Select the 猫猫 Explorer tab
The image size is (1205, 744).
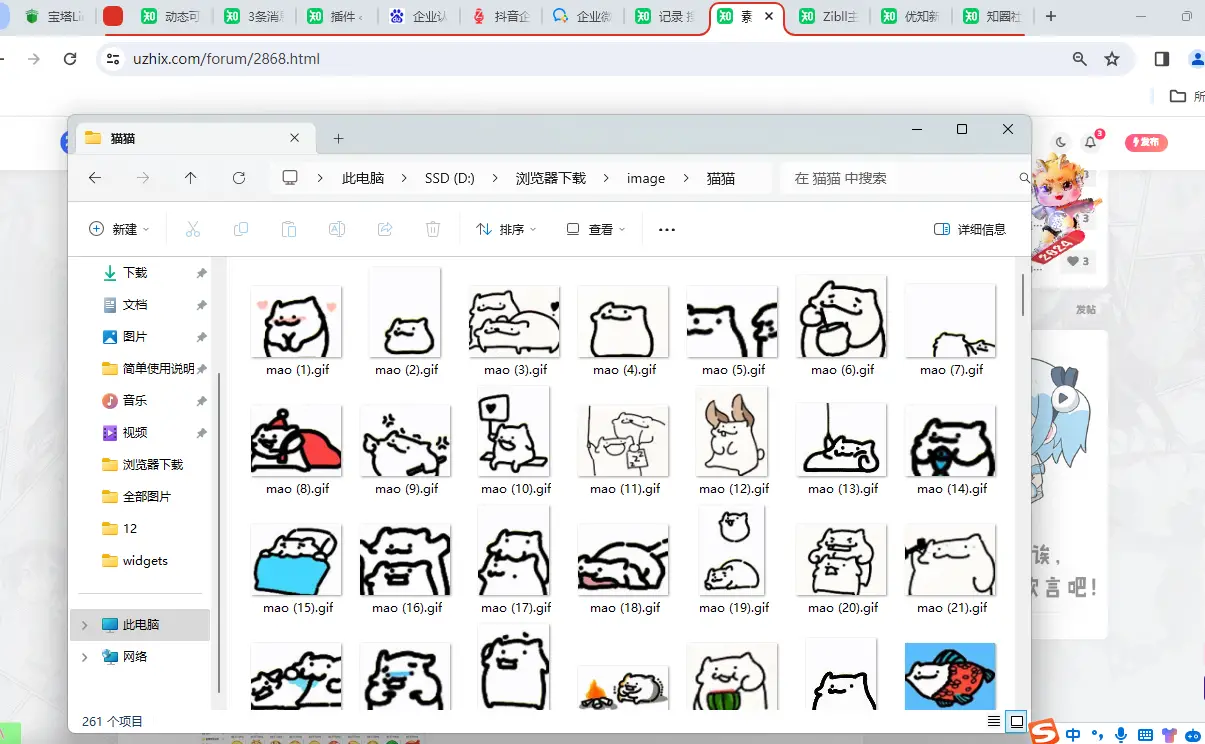click(x=190, y=138)
